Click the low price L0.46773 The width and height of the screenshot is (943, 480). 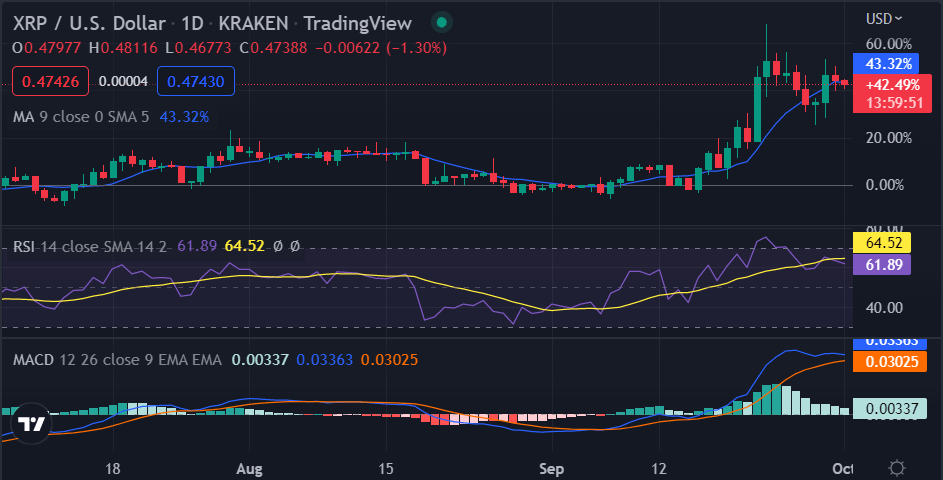(x=198, y=48)
